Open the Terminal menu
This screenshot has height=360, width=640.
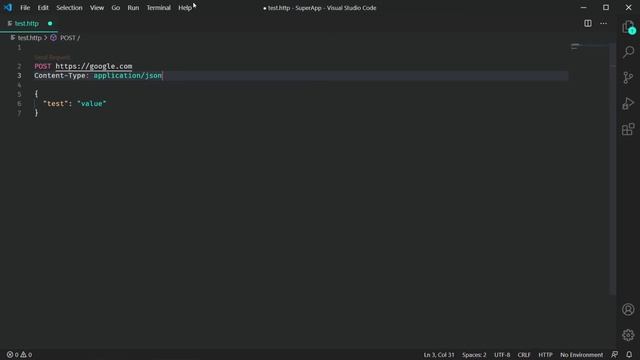(x=158, y=8)
